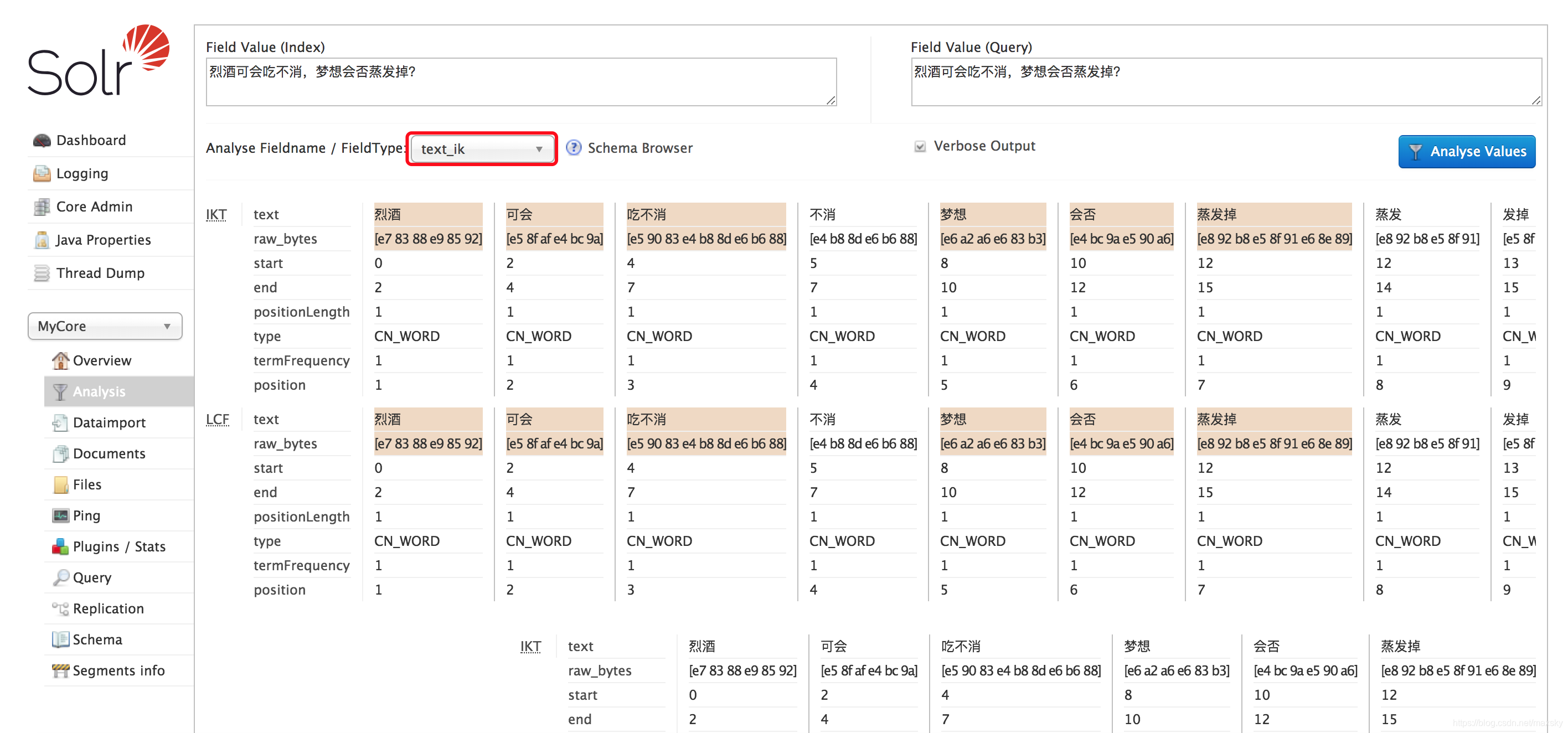Click the Overview house icon

point(60,360)
